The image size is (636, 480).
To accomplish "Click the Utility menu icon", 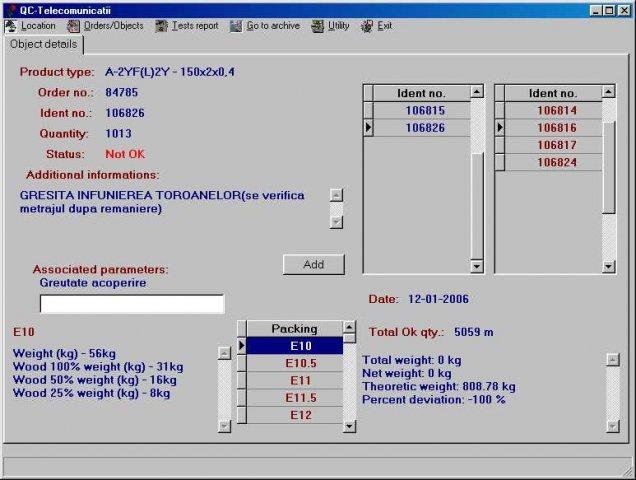I will point(318,26).
